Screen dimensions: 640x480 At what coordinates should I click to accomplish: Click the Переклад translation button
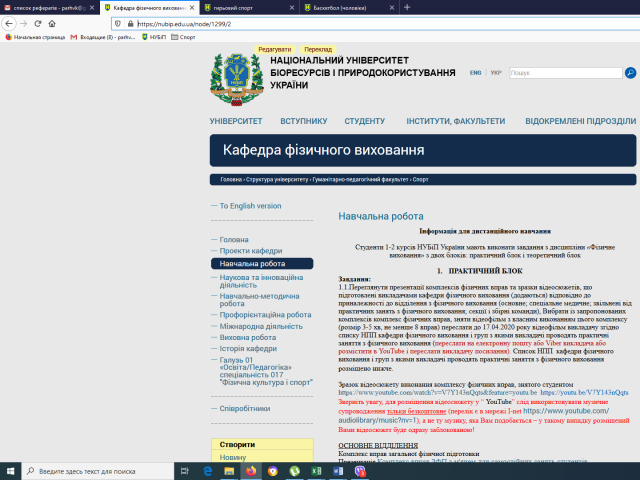click(318, 49)
